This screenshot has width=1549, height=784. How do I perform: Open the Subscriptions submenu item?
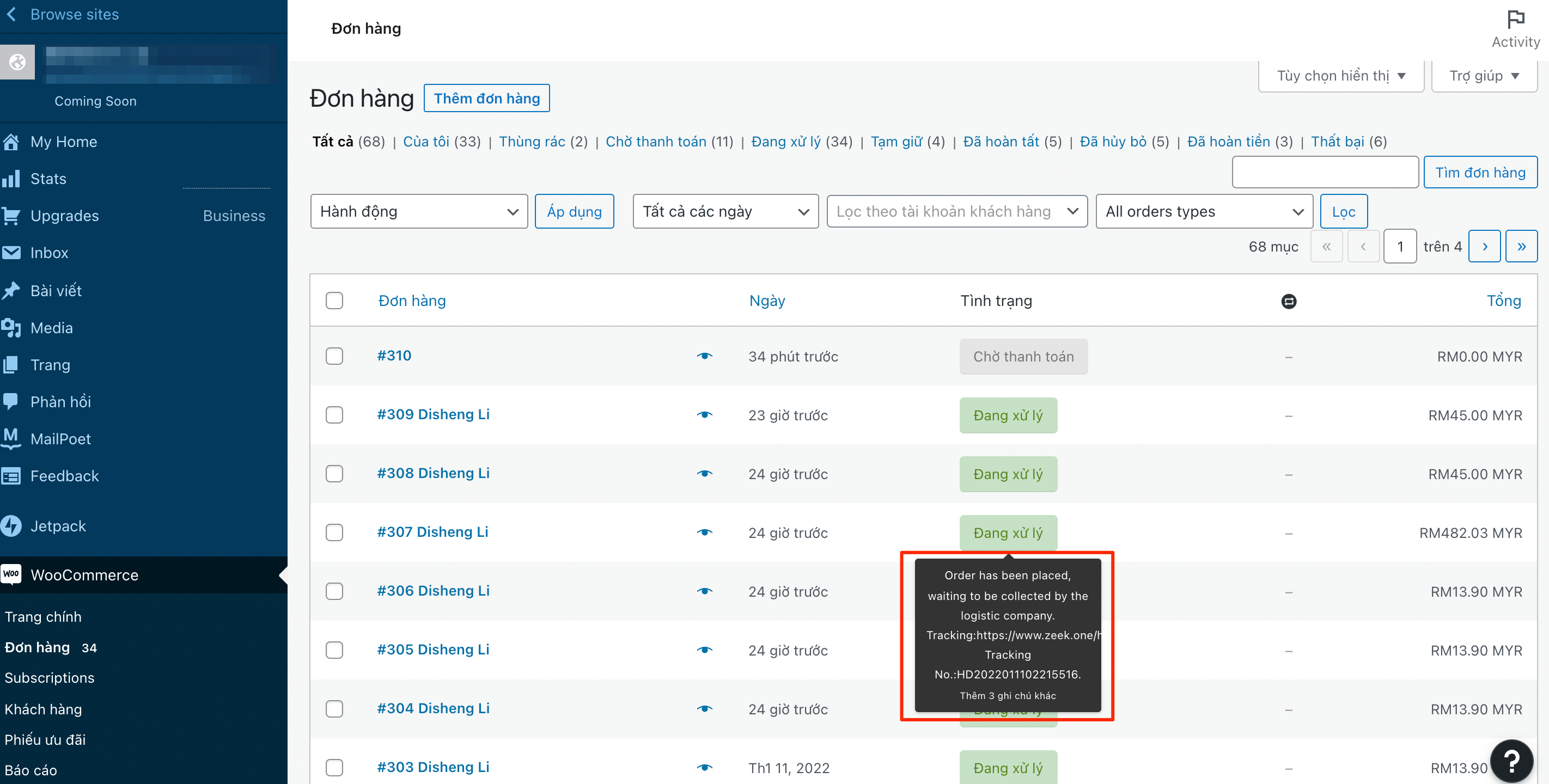coord(50,678)
